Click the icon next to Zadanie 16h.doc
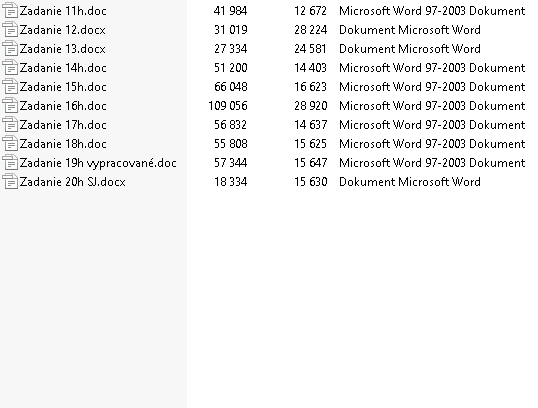Viewport: 538px width, 408px height. [10, 106]
